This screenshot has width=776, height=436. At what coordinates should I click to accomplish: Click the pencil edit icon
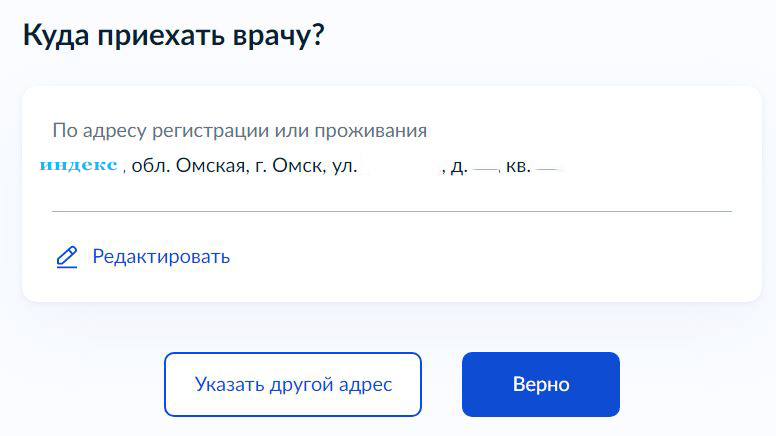pyautogui.click(x=67, y=257)
